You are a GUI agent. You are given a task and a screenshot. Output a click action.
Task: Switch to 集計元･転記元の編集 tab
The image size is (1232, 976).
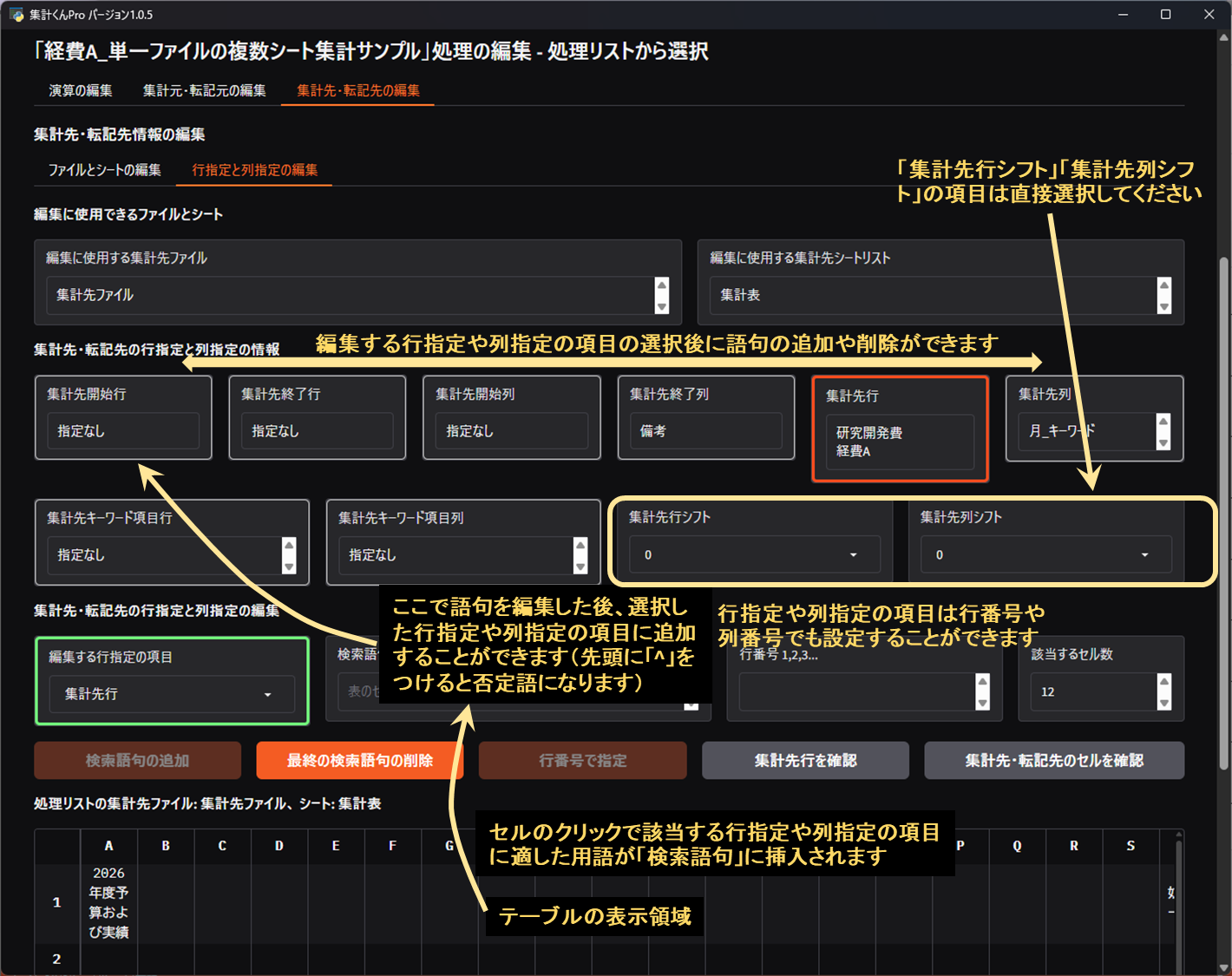[x=204, y=90]
